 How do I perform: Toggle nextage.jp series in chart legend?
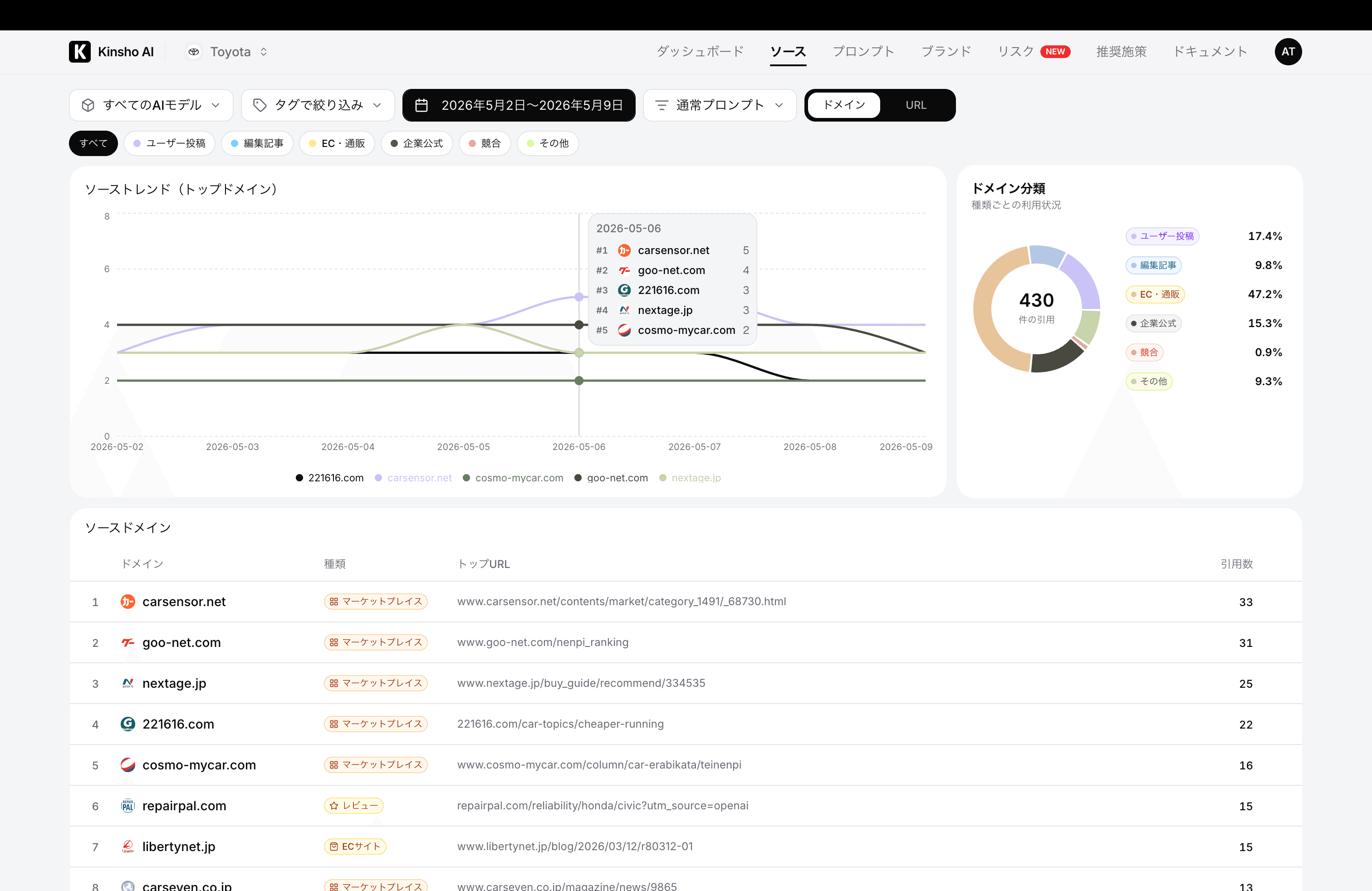coord(690,478)
